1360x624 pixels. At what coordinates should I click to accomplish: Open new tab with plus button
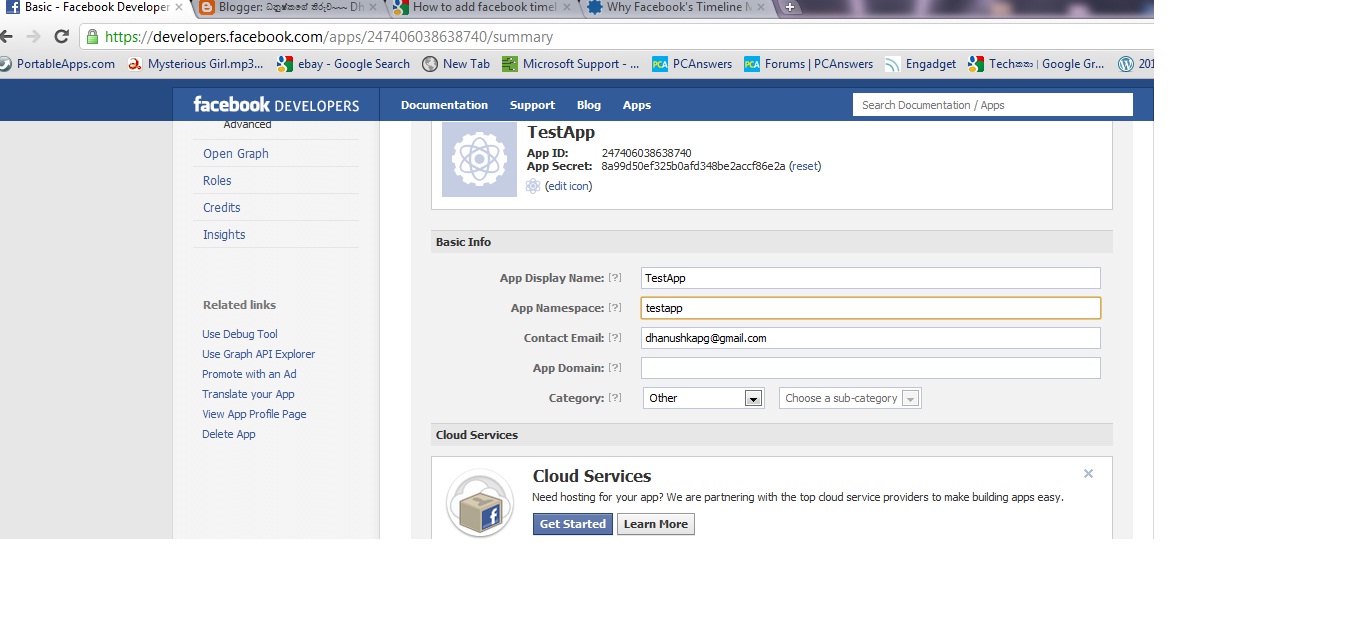[789, 7]
